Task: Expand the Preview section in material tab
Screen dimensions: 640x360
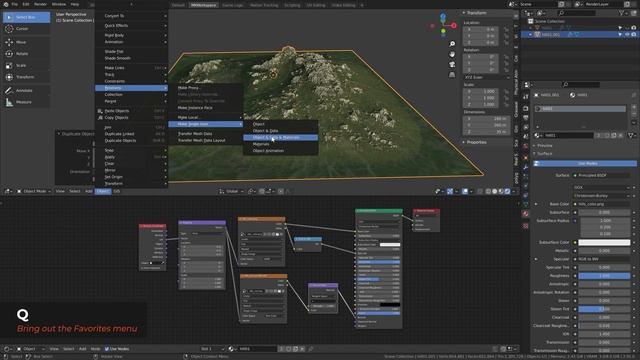Action: click(x=544, y=146)
